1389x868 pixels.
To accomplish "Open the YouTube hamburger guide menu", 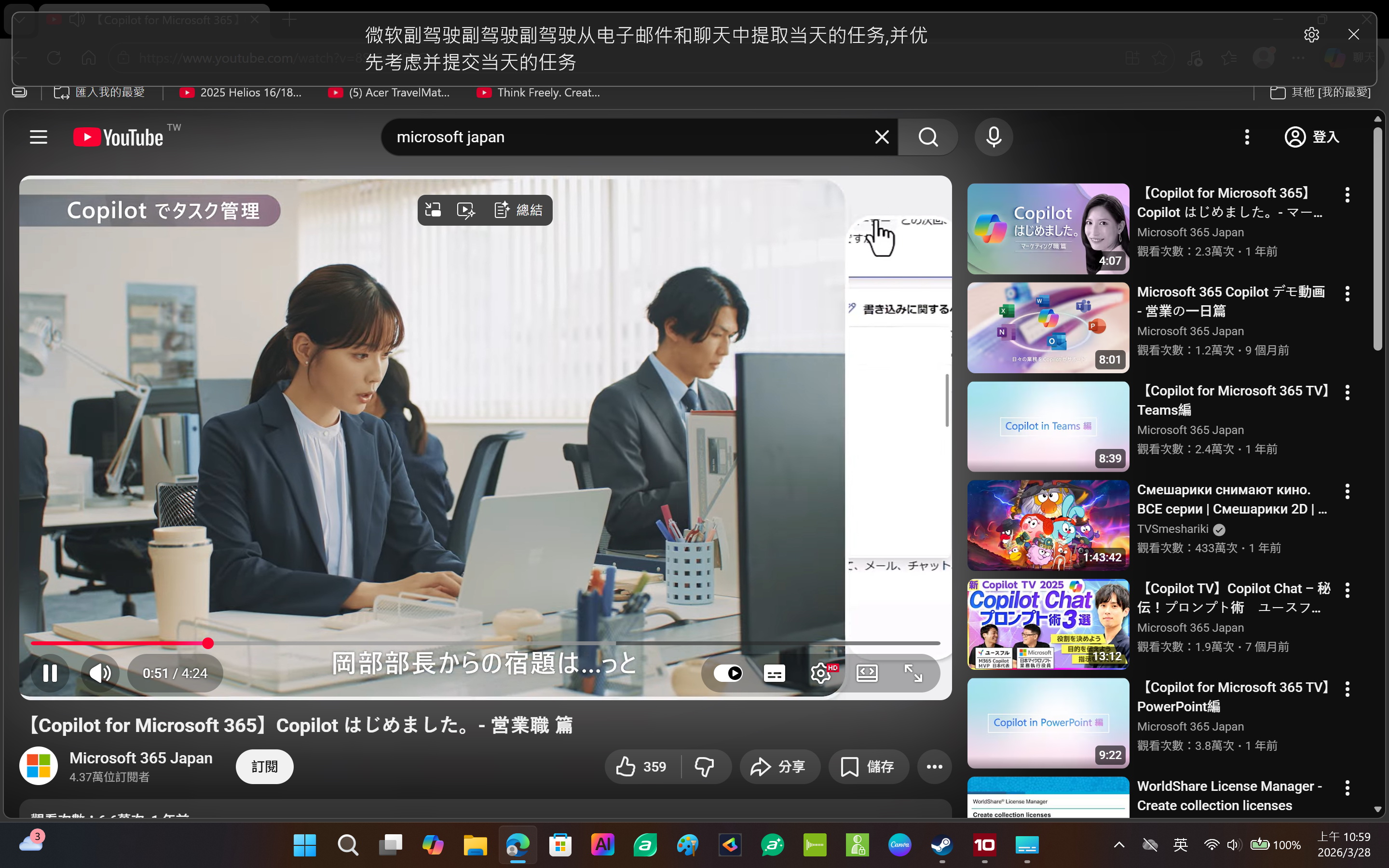I will click(x=39, y=137).
